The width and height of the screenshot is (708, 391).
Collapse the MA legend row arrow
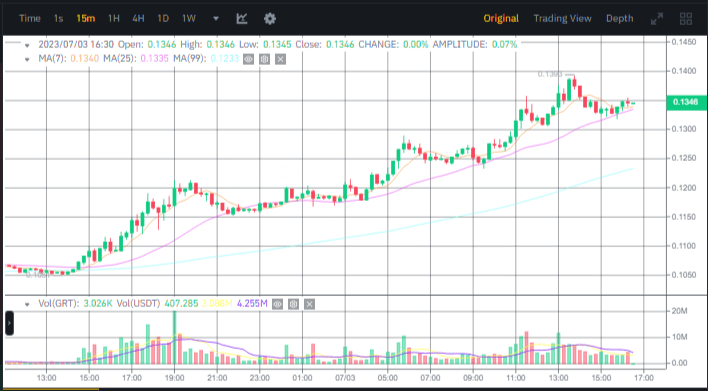pyautogui.click(x=27, y=59)
